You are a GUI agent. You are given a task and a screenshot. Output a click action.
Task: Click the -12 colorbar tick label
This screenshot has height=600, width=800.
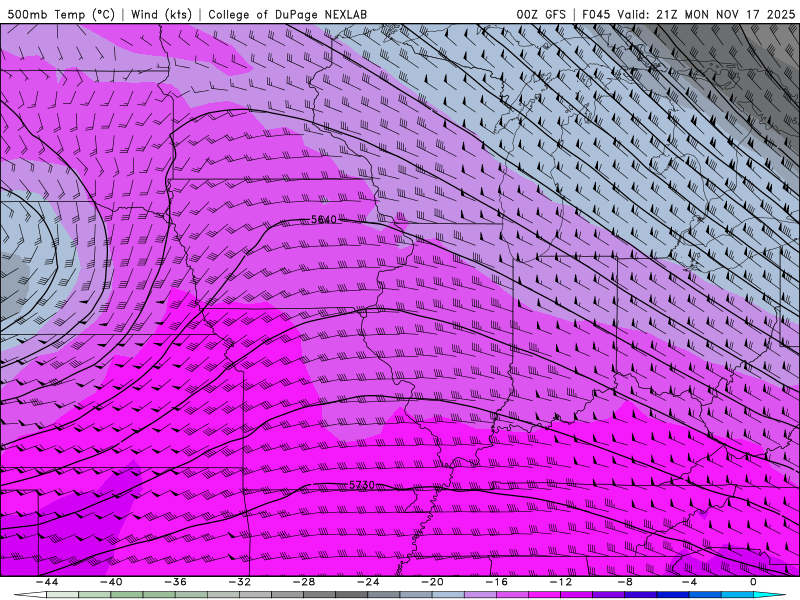pyautogui.click(x=561, y=582)
